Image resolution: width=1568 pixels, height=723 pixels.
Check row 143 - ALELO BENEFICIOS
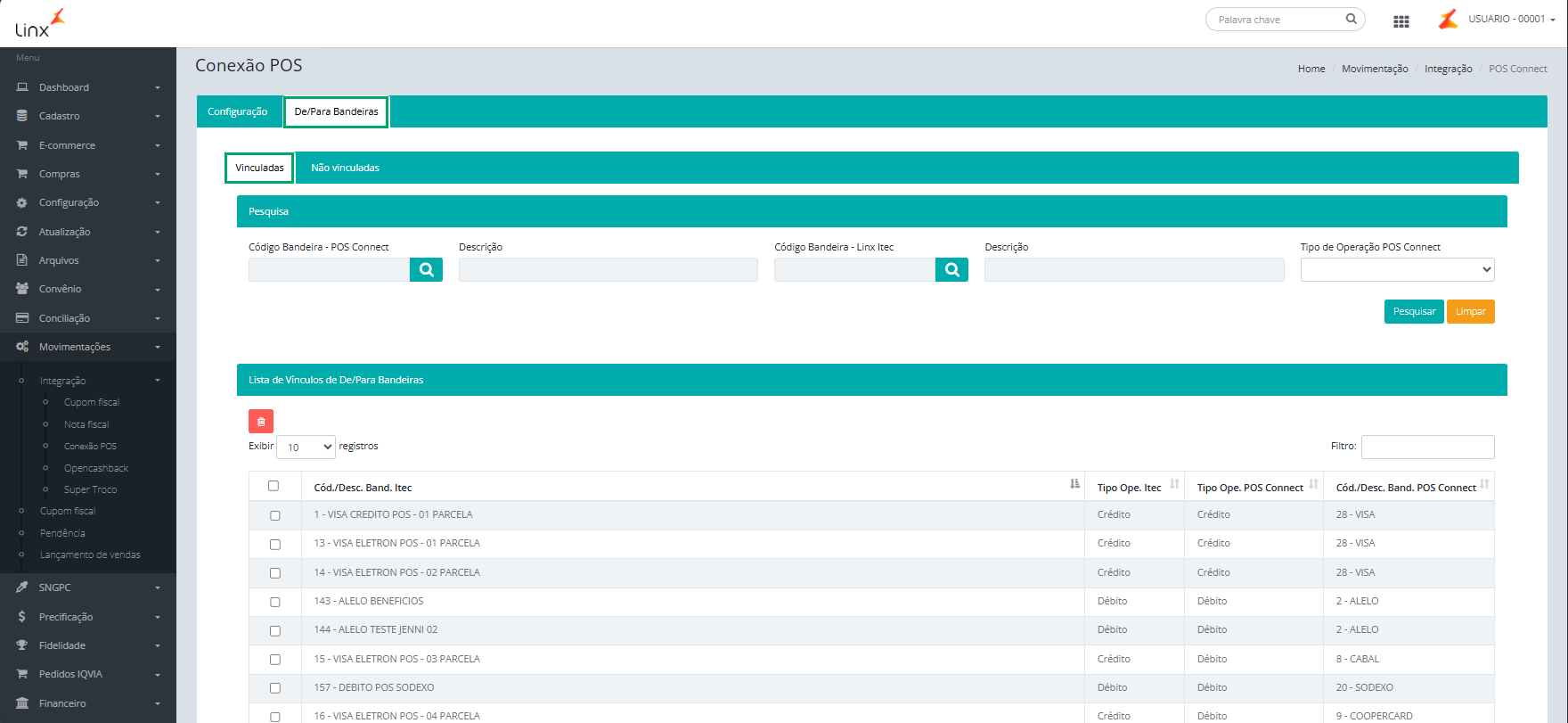tap(275, 602)
